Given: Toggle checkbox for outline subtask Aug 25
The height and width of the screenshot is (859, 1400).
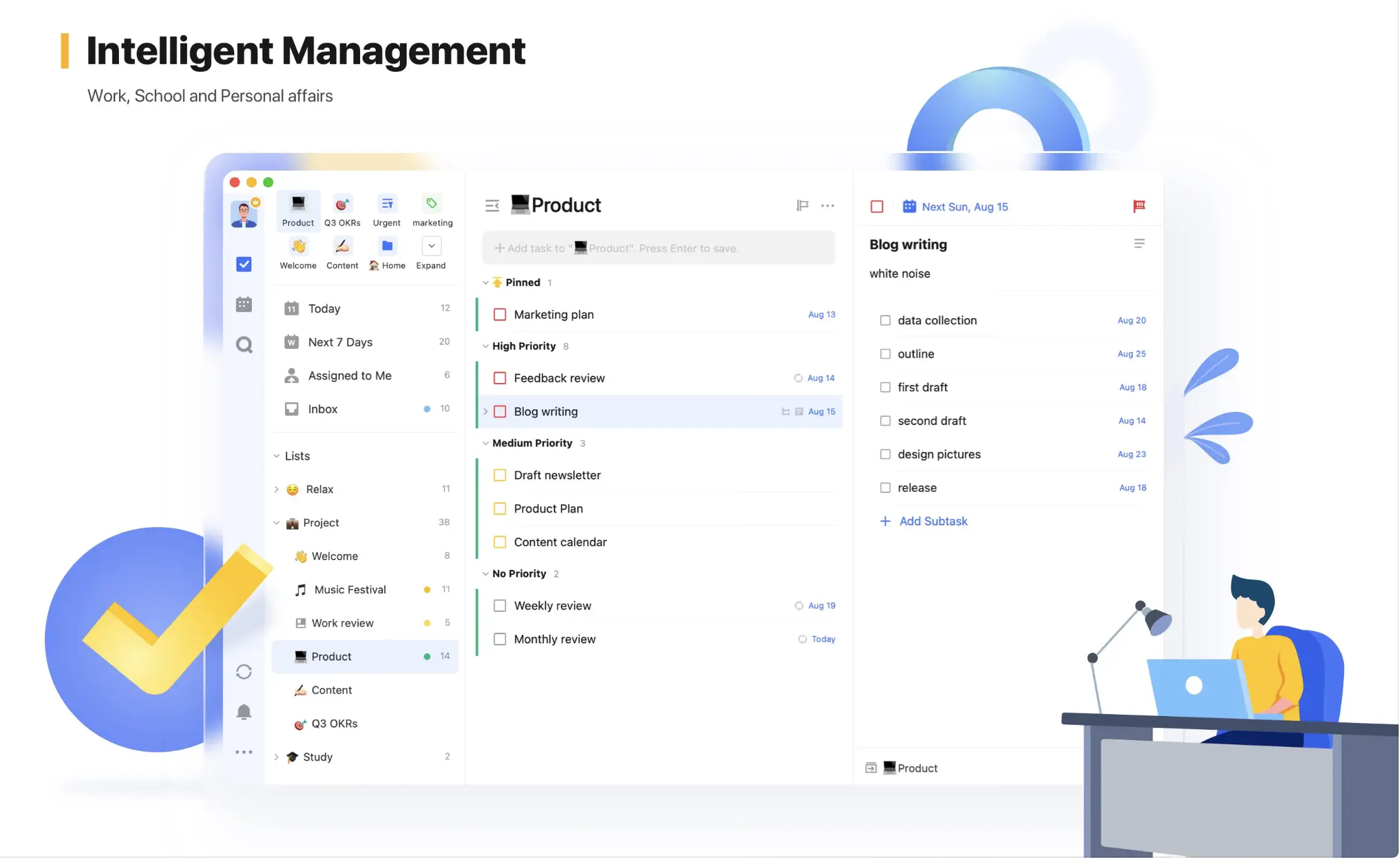Looking at the screenshot, I should (883, 353).
